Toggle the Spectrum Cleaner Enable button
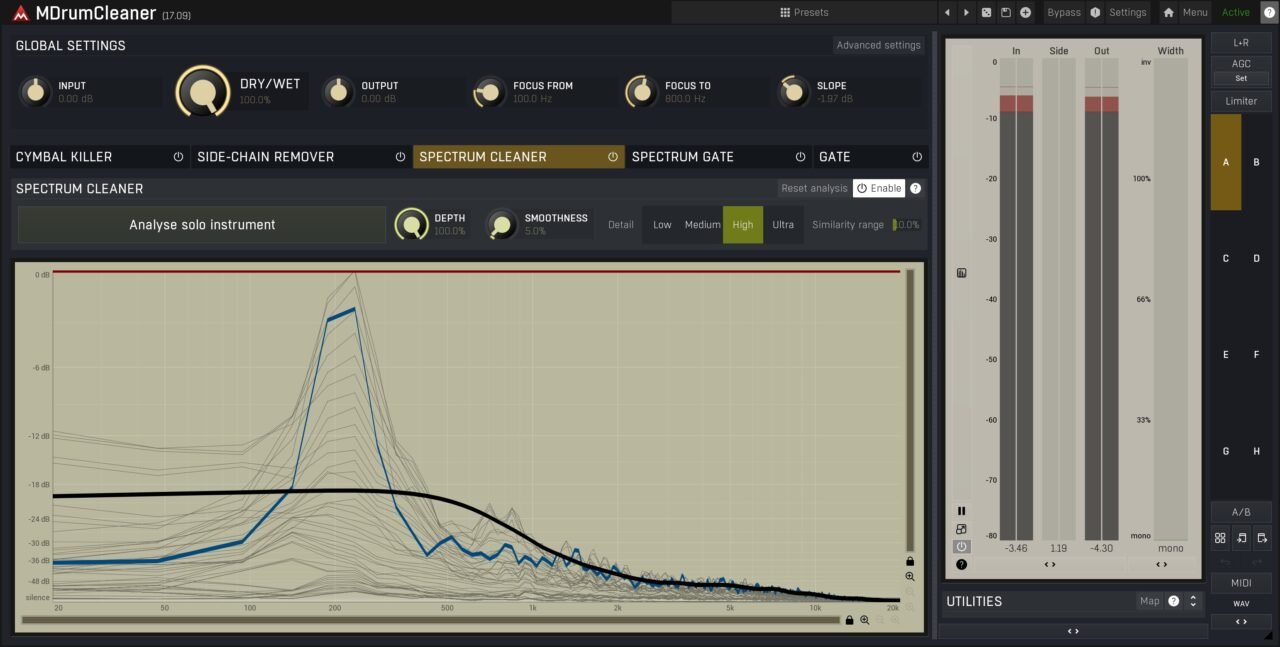Image resolution: width=1280 pixels, height=647 pixels. [878, 188]
